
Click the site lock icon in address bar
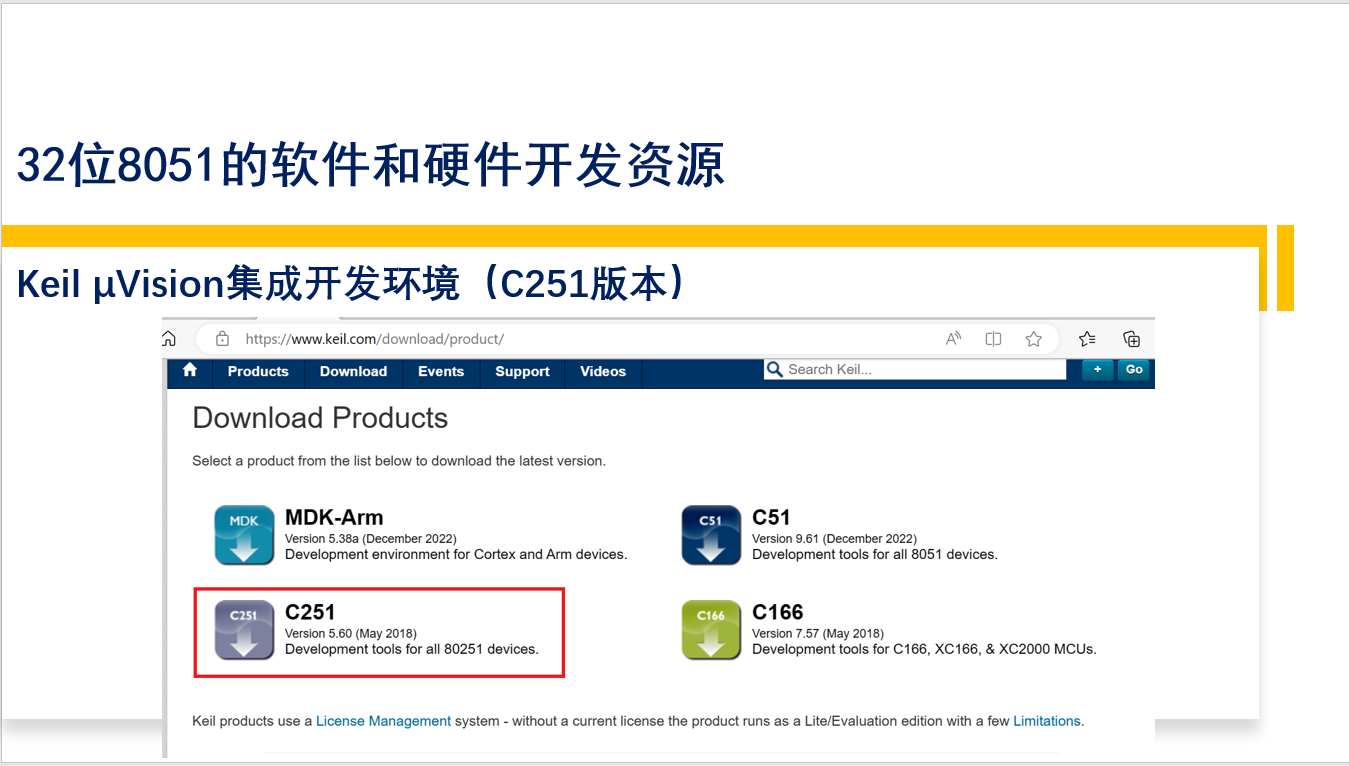pyautogui.click(x=222, y=339)
